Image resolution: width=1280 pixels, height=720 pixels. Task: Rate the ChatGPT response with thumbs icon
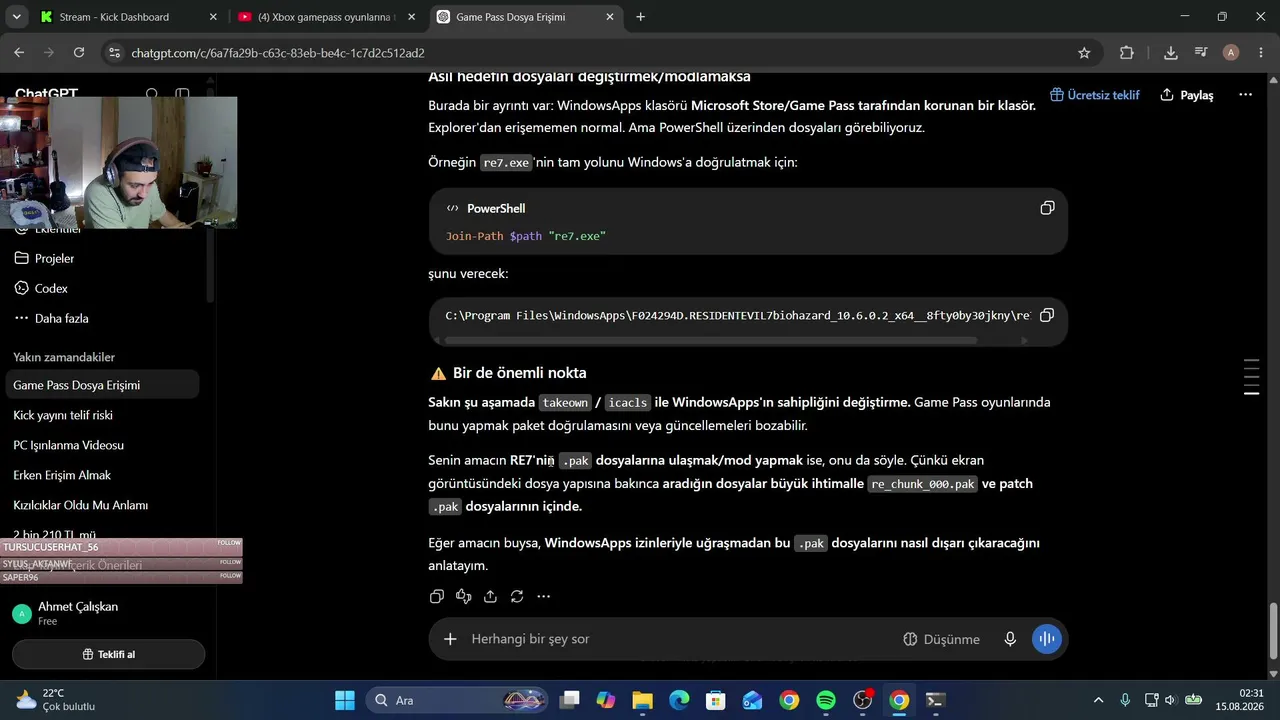click(463, 596)
